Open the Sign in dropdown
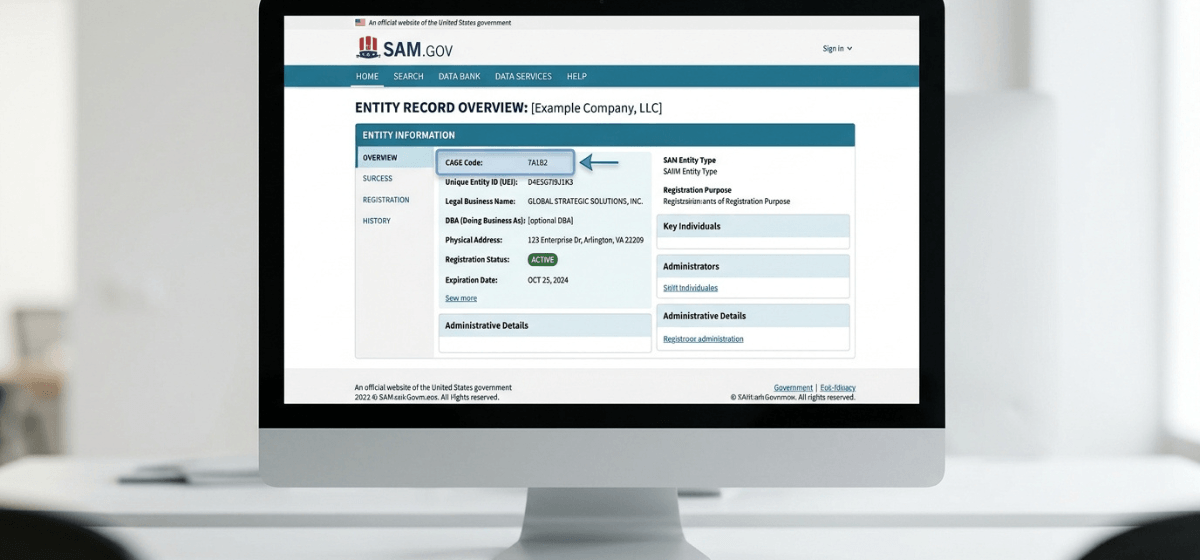The height and width of the screenshot is (560, 1200). (x=837, y=48)
